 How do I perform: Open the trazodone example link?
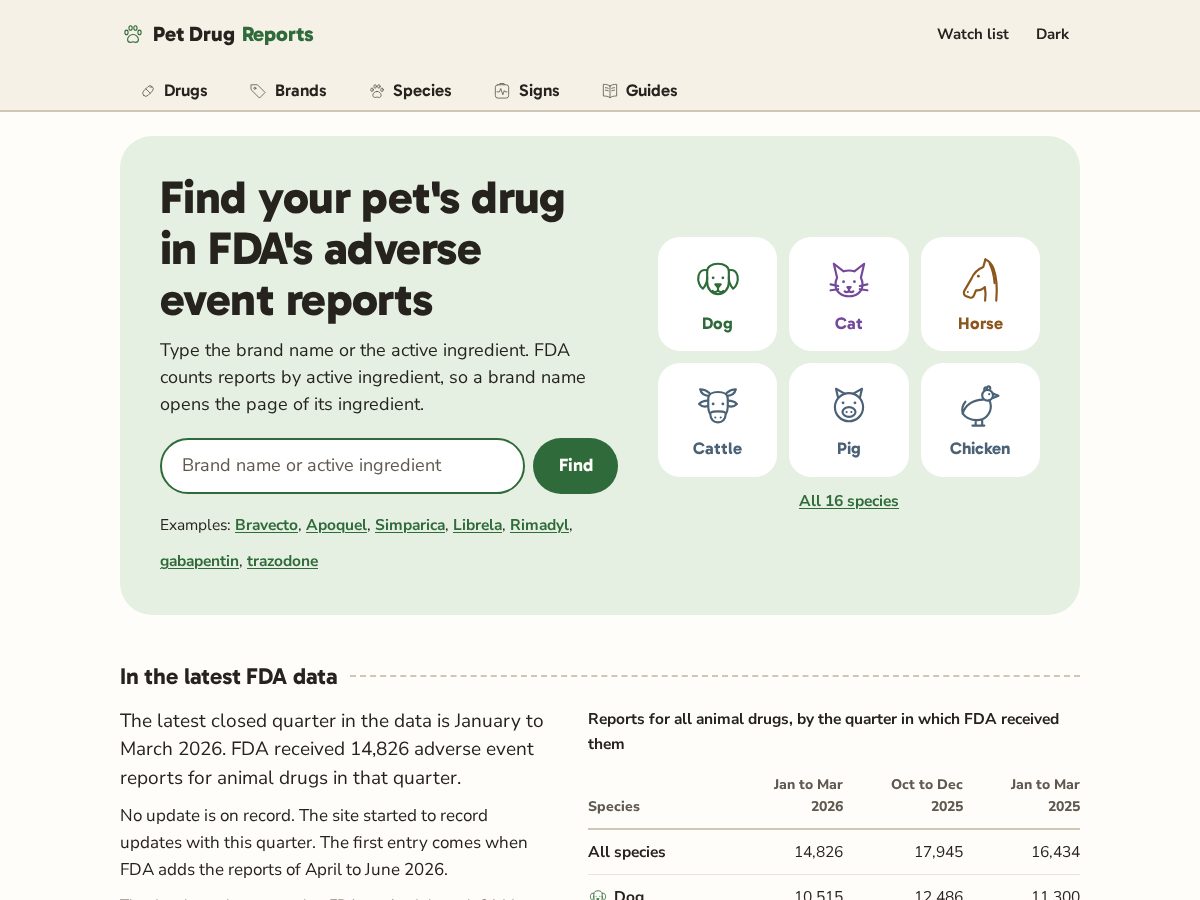(x=282, y=561)
